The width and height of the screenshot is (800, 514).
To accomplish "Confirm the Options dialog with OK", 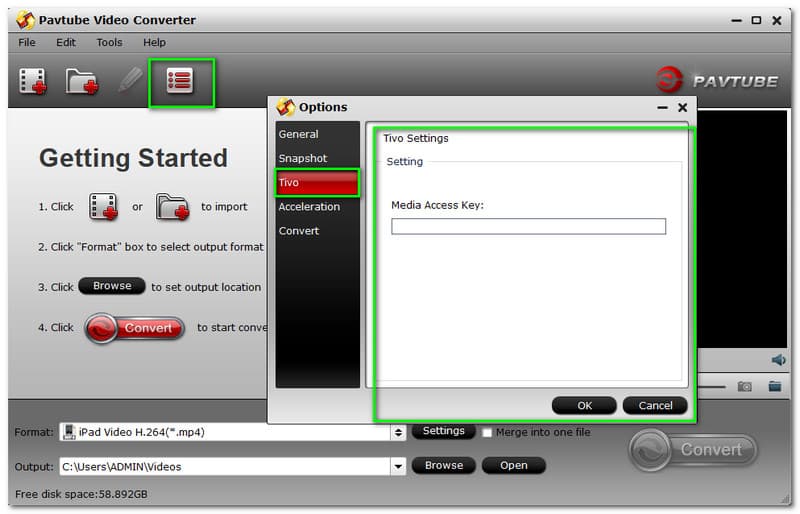I will click(584, 406).
